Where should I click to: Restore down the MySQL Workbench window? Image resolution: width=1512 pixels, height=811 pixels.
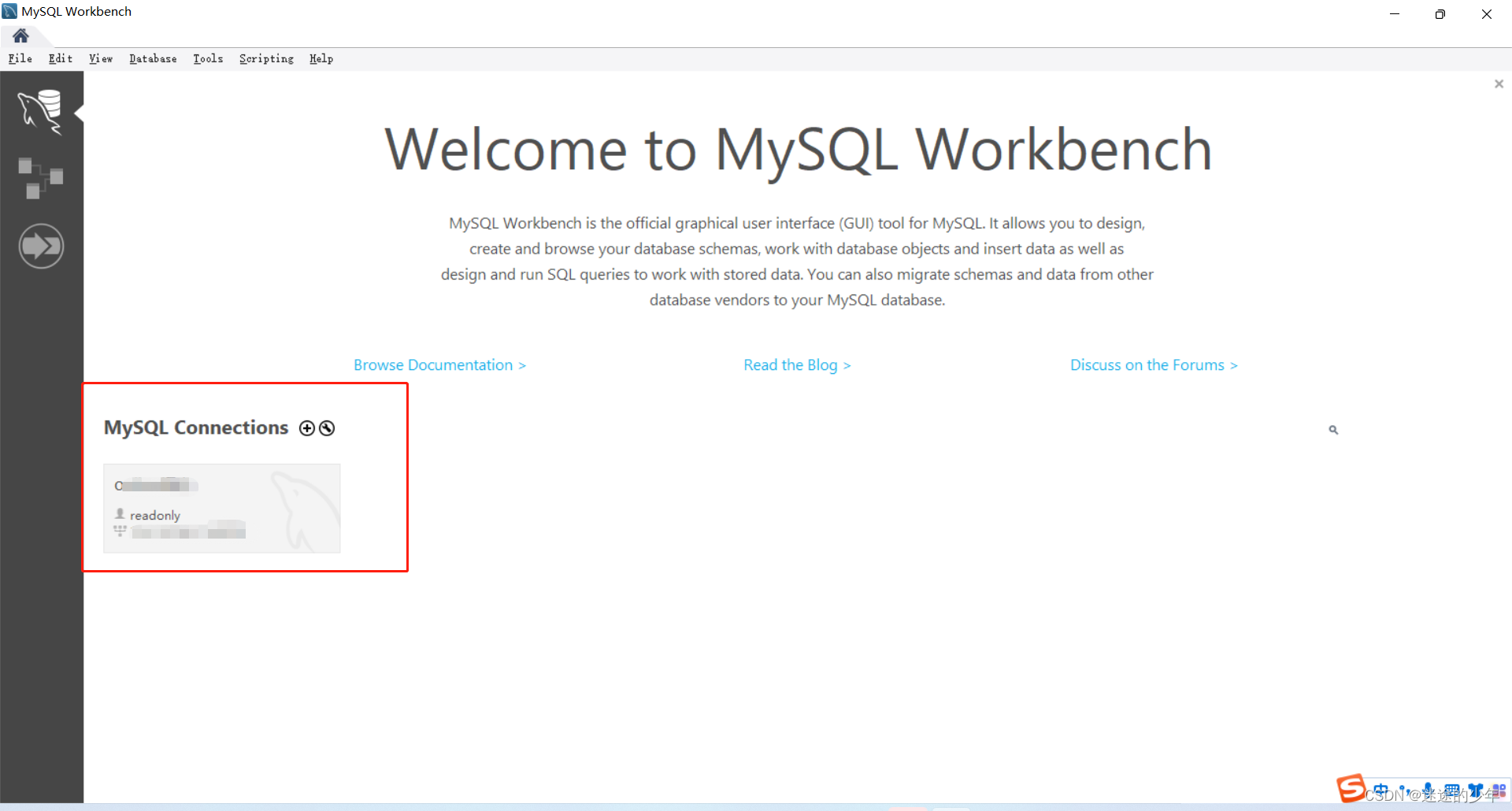coord(1440,13)
